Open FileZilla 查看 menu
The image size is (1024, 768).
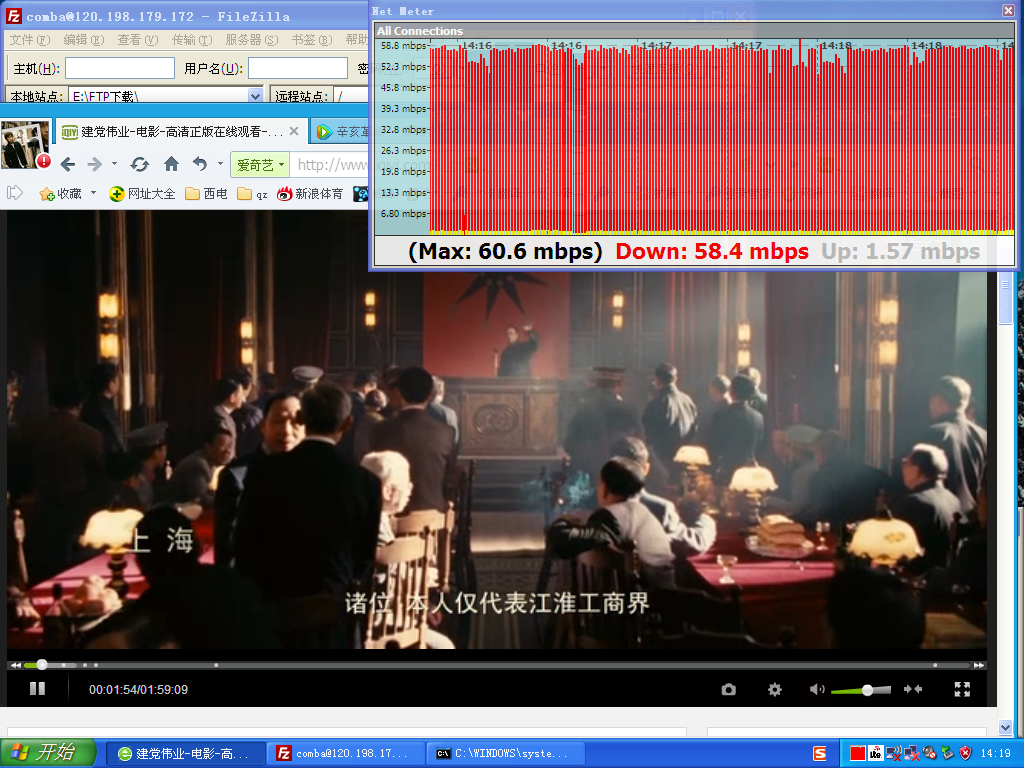[138, 40]
